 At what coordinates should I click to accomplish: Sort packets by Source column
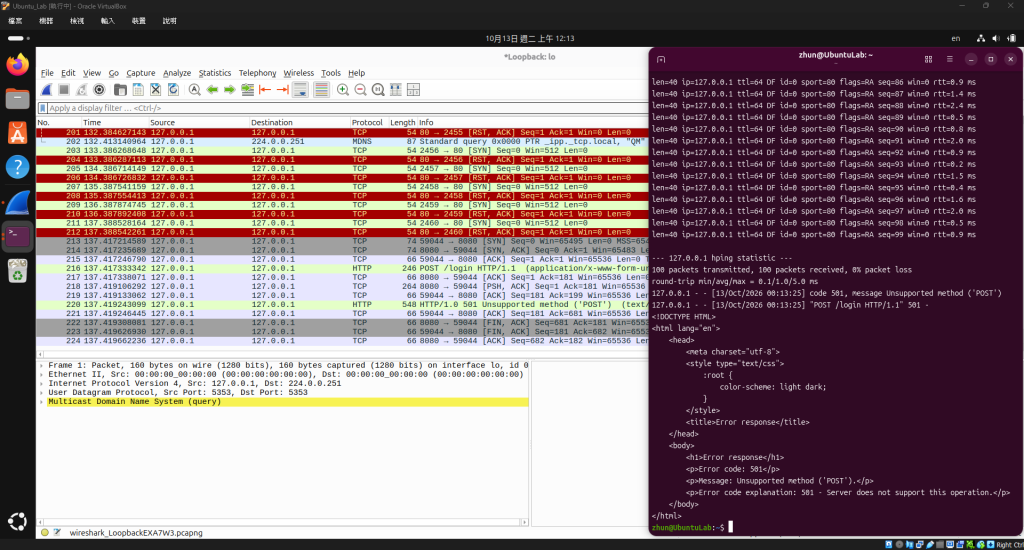199,122
